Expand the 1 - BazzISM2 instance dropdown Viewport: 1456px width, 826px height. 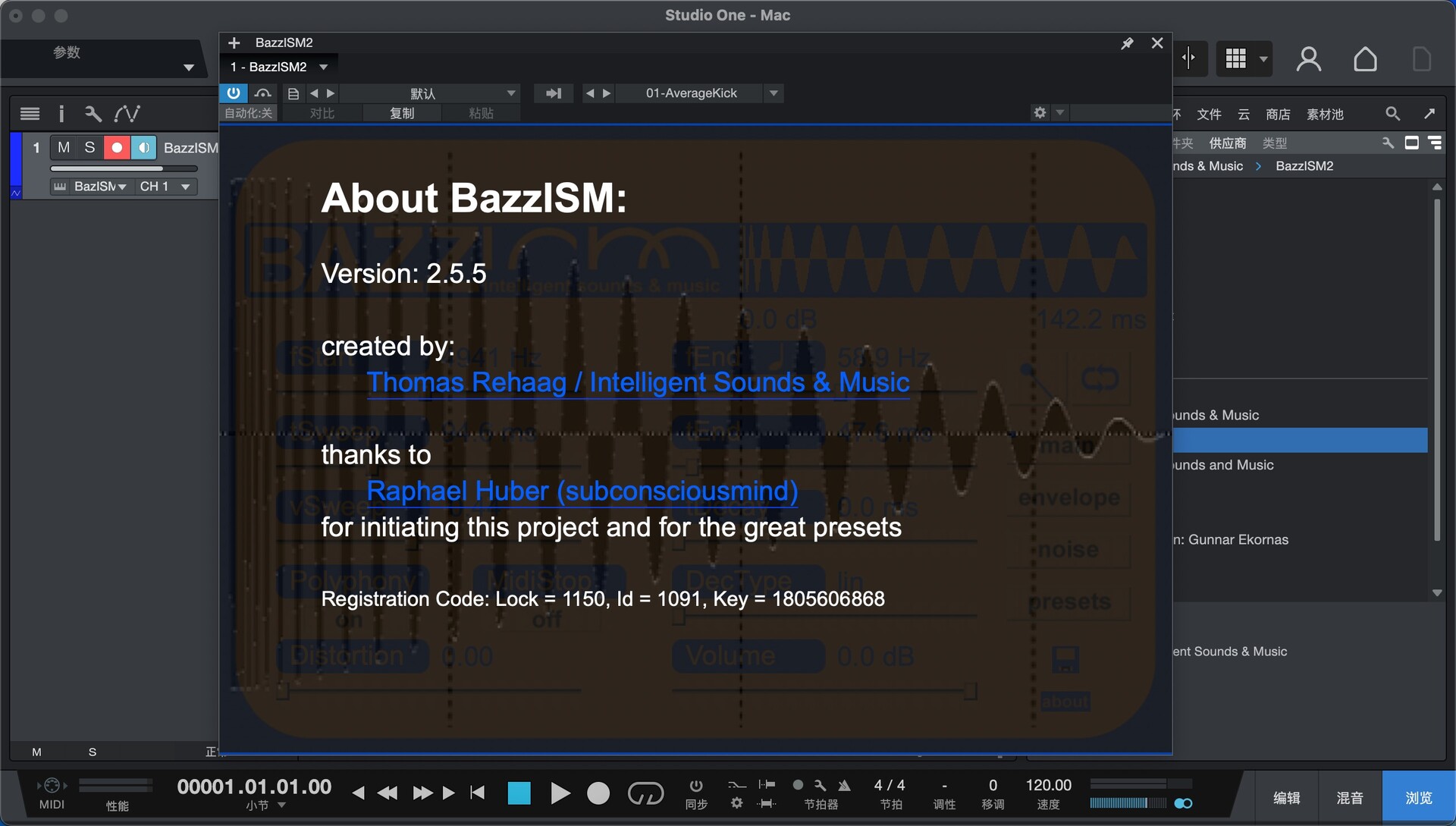click(324, 67)
